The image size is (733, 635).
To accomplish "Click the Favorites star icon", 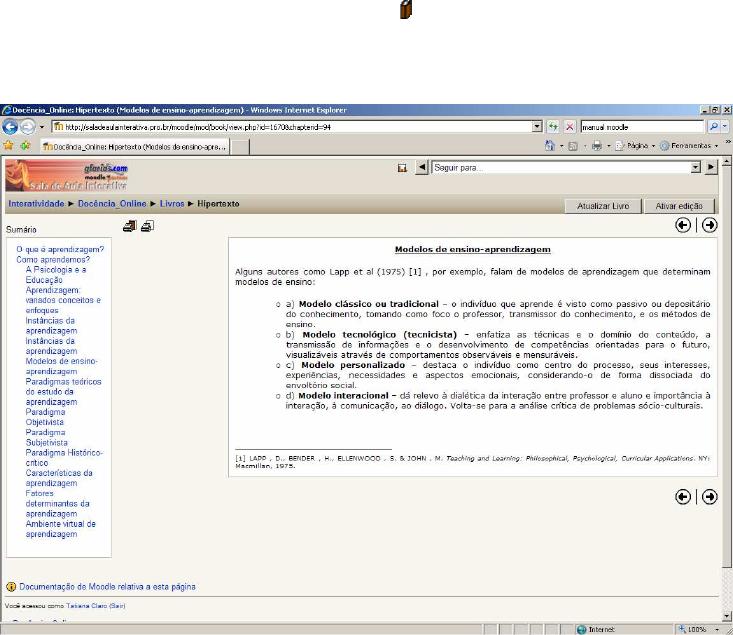I will pyautogui.click(x=8, y=145).
